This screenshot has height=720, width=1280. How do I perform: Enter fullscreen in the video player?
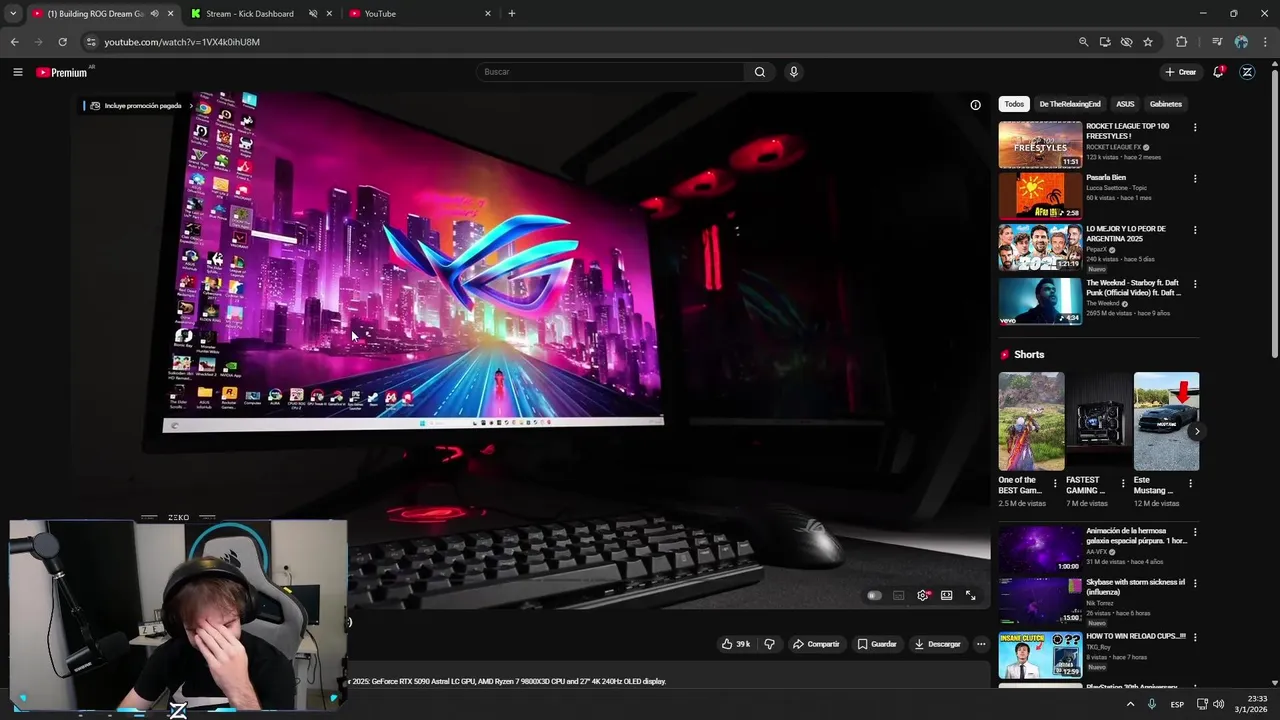pos(970,595)
